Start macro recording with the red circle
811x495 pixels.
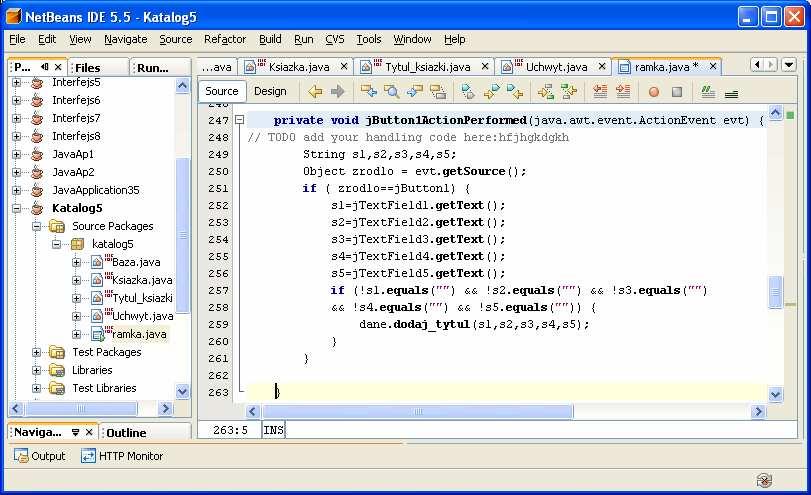tap(654, 92)
